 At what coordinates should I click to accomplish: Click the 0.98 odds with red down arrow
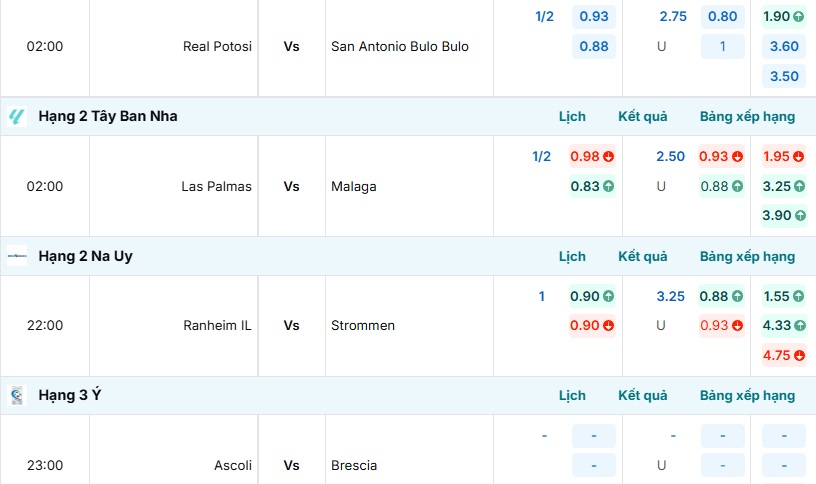pyautogui.click(x=593, y=156)
